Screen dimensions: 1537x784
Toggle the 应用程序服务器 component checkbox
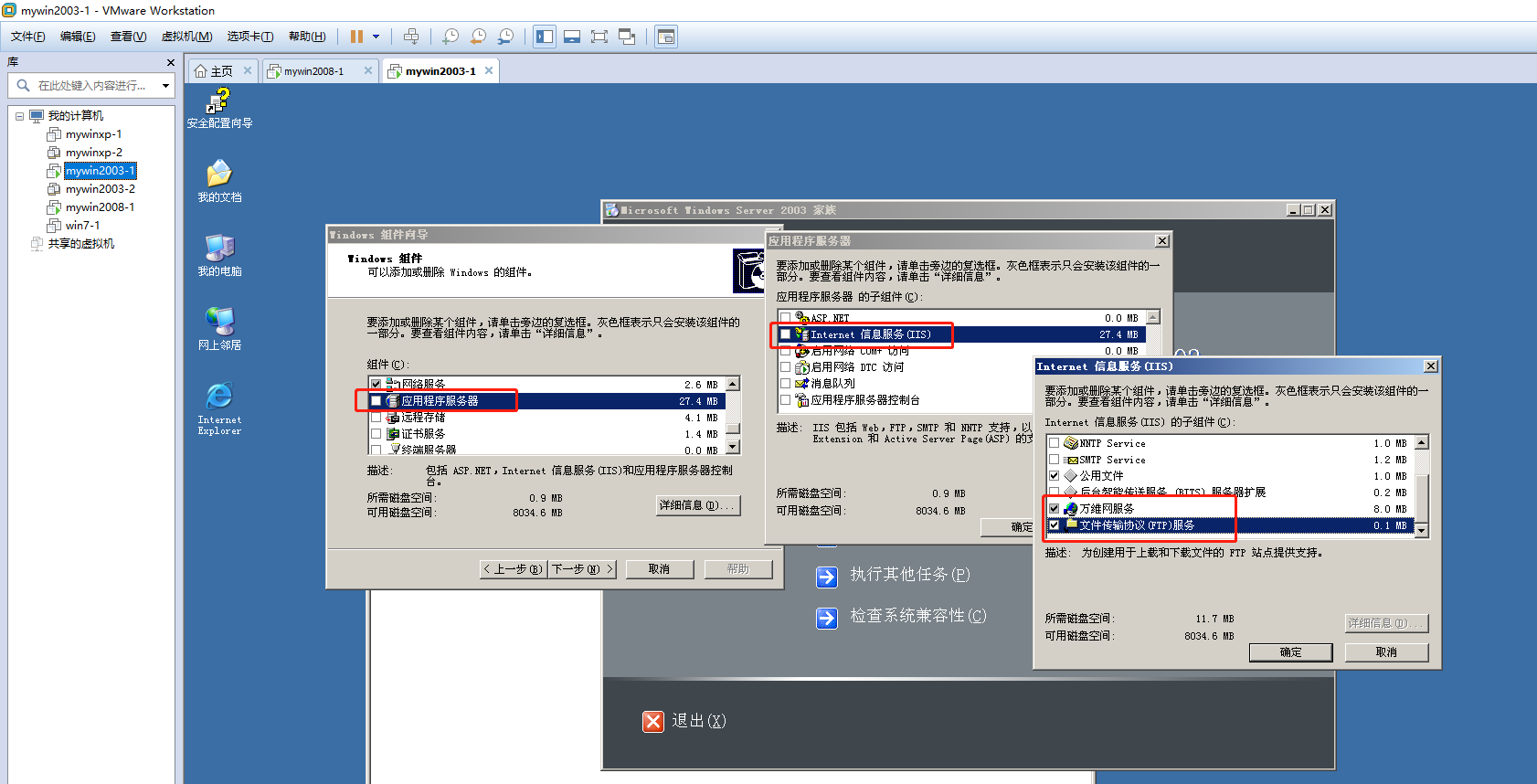pyautogui.click(x=376, y=401)
